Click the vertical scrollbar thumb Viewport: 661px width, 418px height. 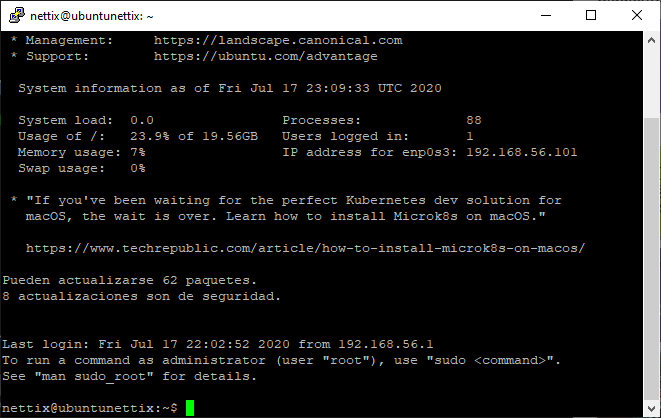coord(651,259)
